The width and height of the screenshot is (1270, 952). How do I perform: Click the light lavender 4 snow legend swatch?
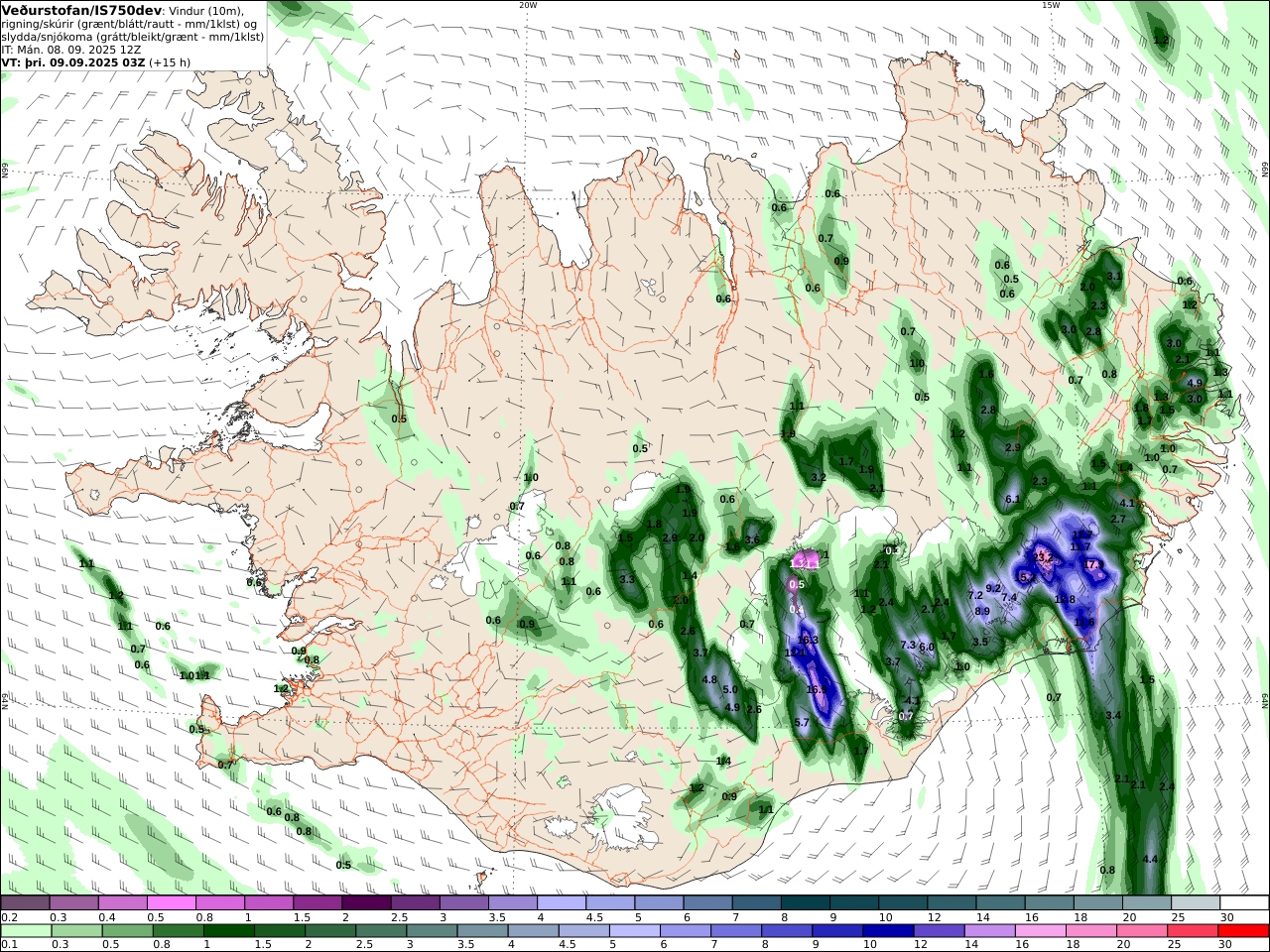point(562,903)
